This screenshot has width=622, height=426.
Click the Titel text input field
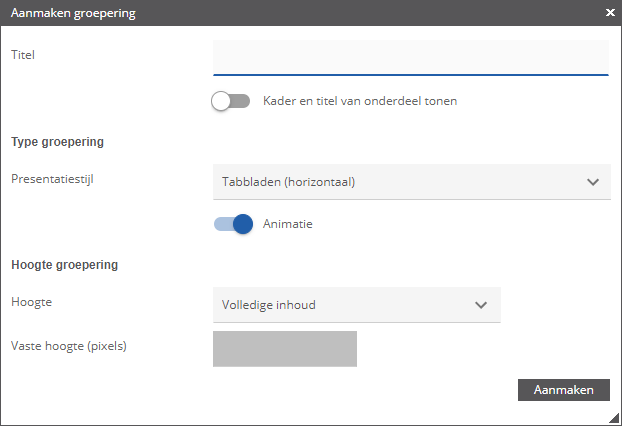click(x=411, y=58)
